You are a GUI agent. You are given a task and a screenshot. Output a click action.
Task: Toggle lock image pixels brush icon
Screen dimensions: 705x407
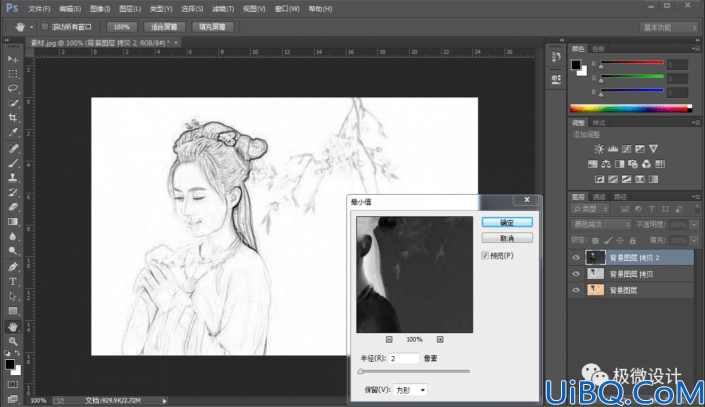(608, 241)
